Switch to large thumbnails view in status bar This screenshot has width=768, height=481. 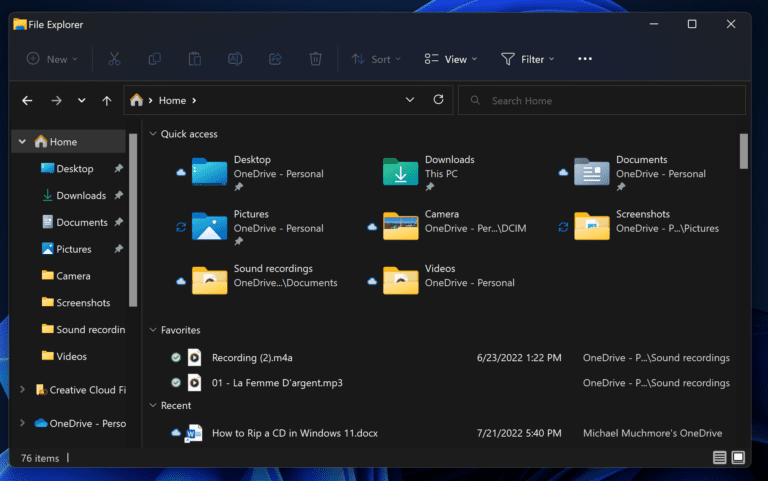tap(738, 458)
